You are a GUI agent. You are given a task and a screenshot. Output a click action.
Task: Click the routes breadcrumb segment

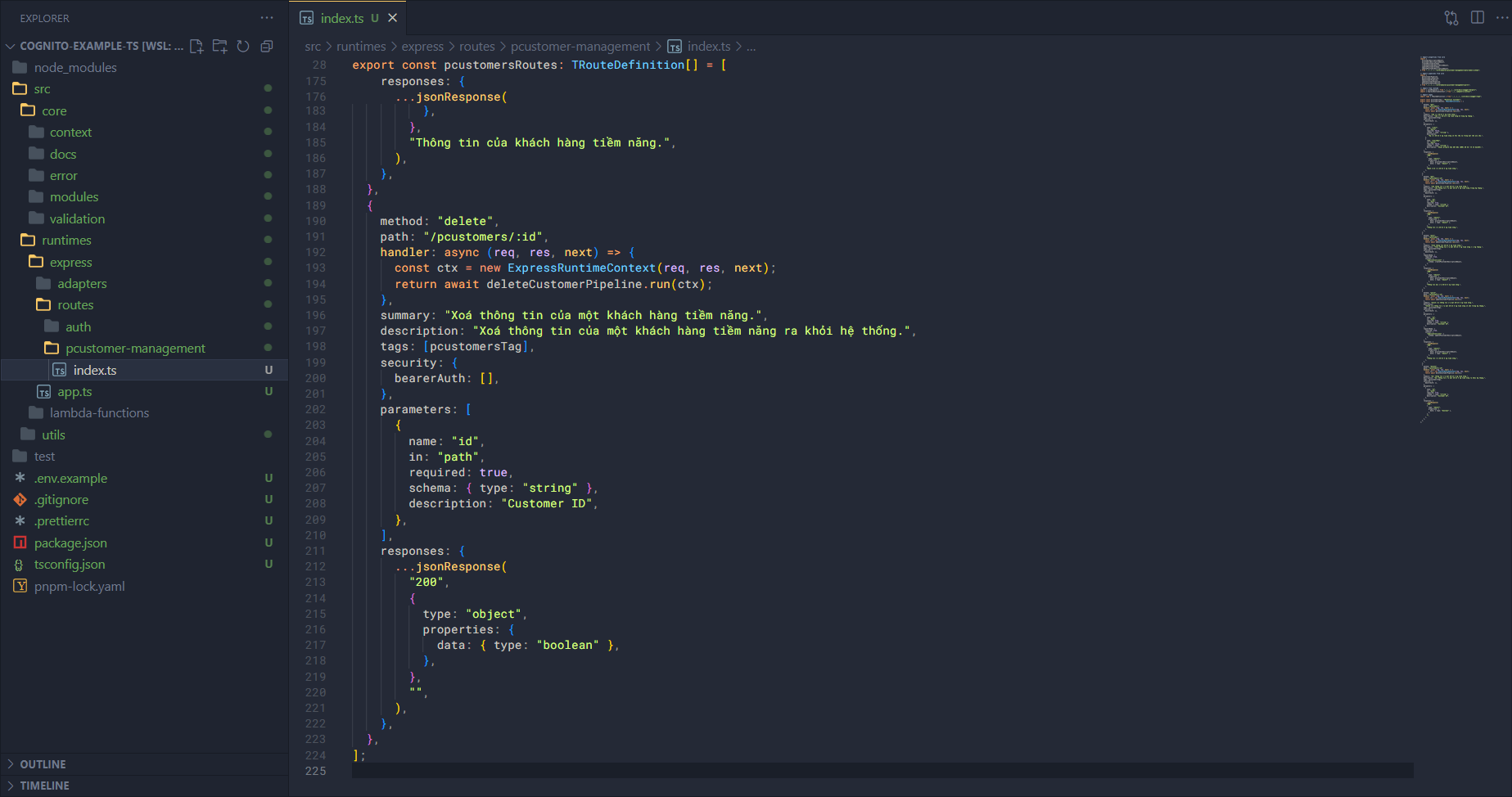tap(476, 47)
